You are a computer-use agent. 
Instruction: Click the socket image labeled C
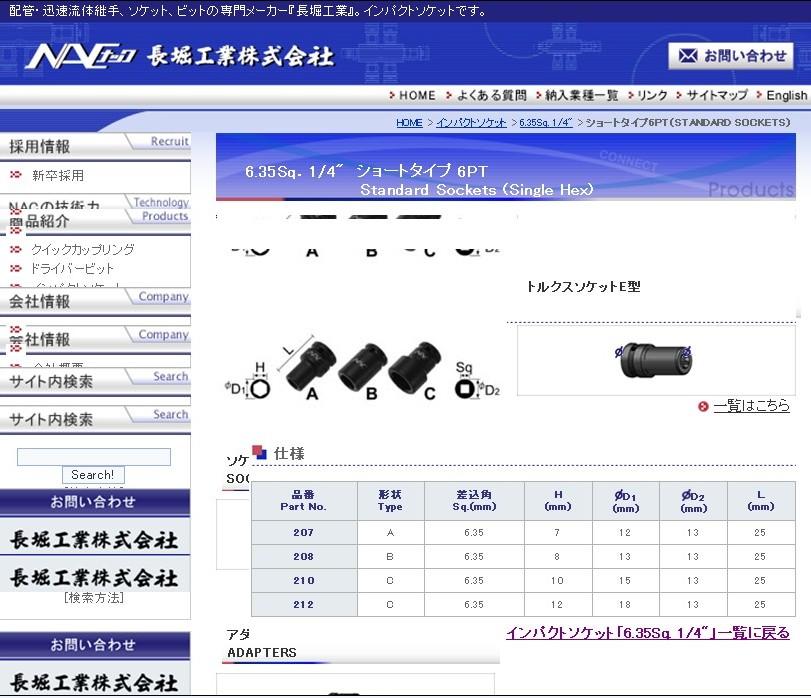[415, 367]
